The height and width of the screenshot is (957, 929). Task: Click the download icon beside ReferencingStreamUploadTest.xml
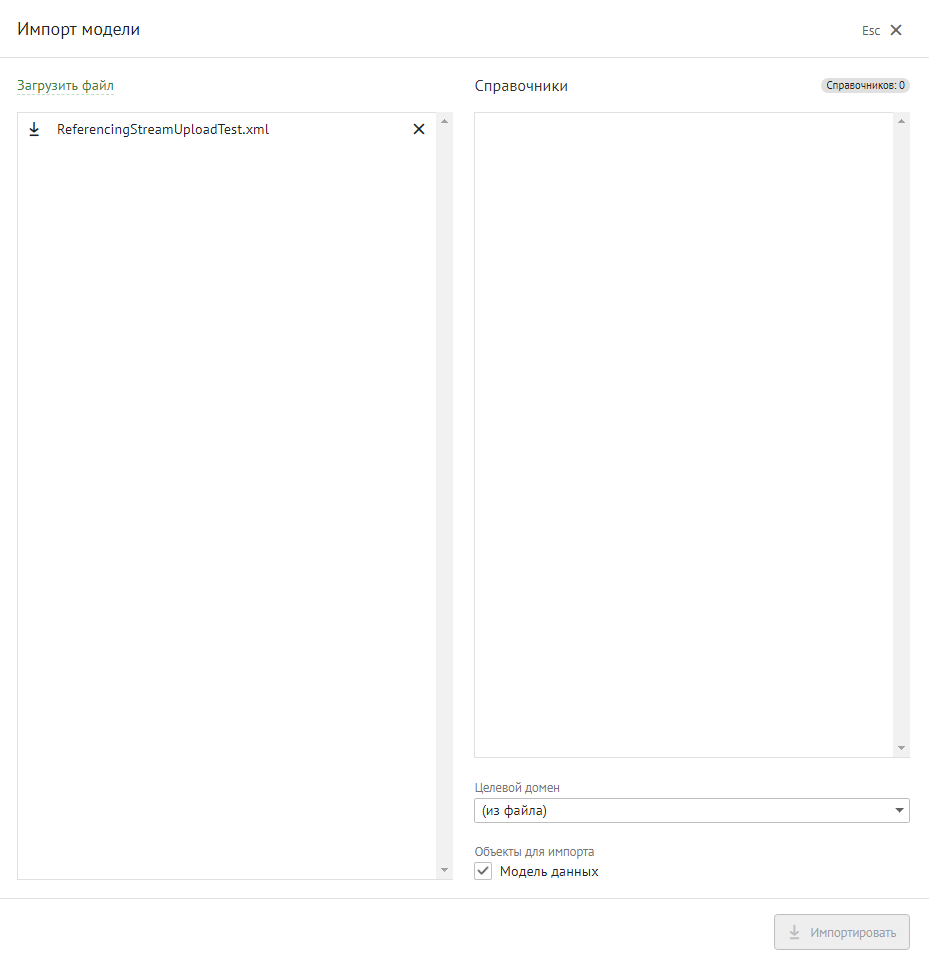pos(34,129)
